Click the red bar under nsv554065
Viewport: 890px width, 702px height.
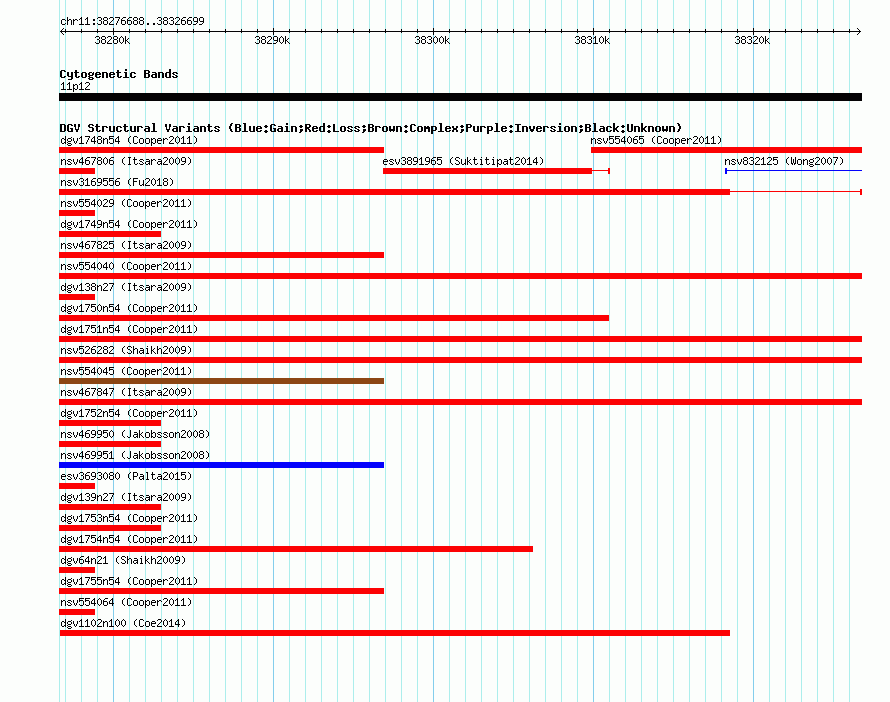coord(727,150)
